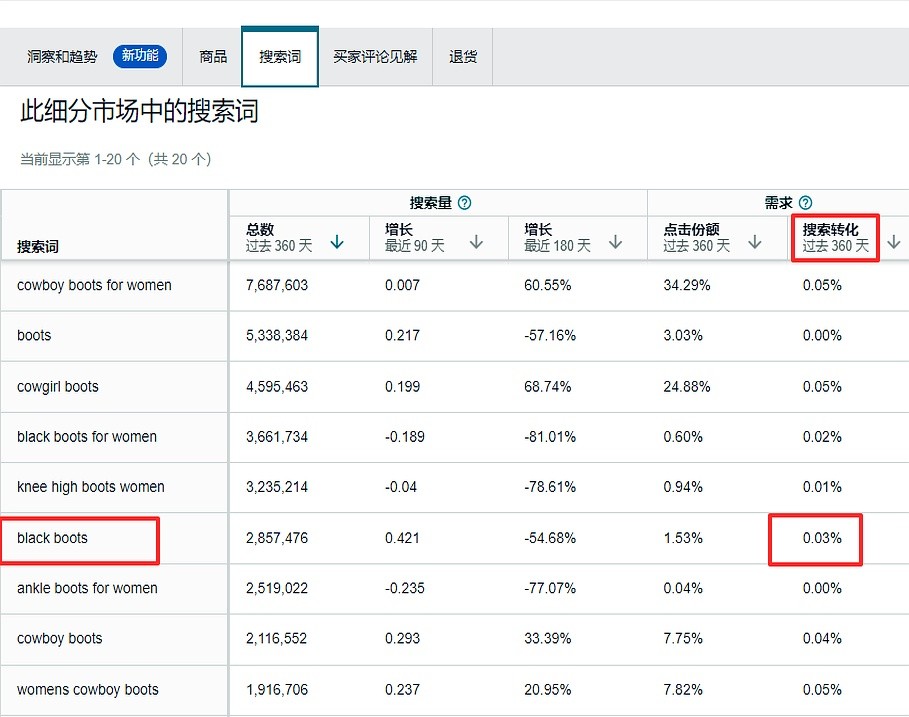
Task: Open the 买家评论见解 tab
Action: (x=375, y=57)
